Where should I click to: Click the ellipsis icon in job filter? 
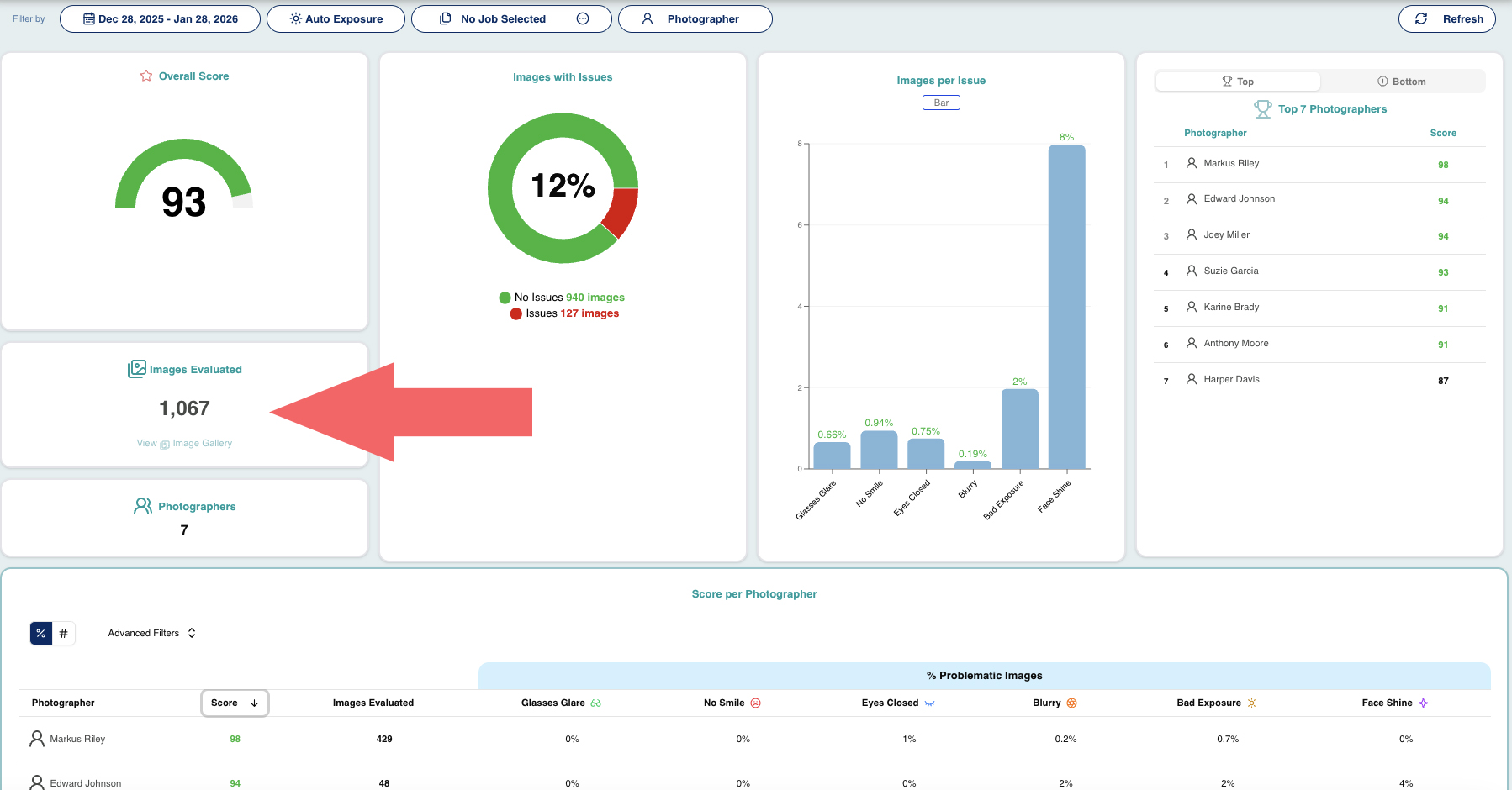point(583,18)
